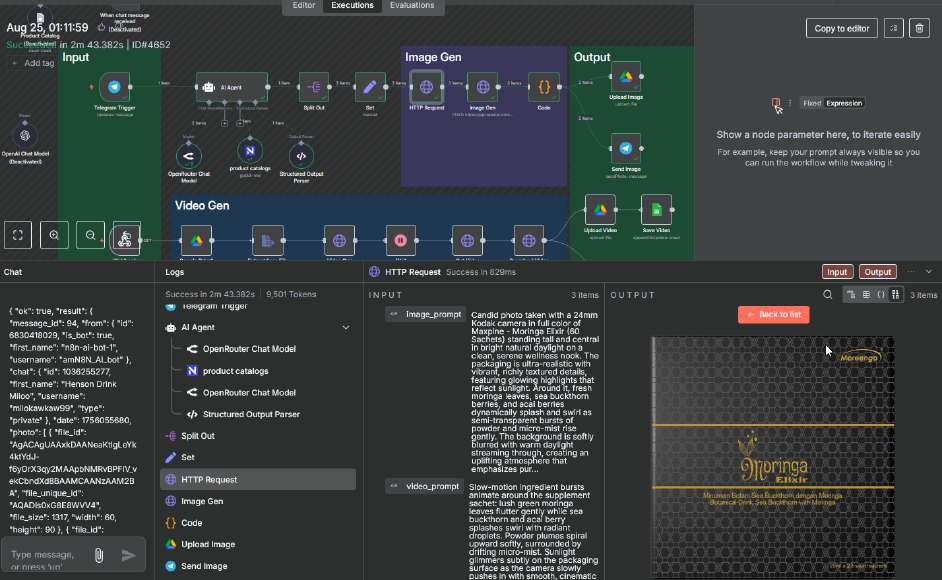Image resolution: width=942 pixels, height=580 pixels.
Task: Open the Send Image log entry
Action: click(x=258, y=566)
